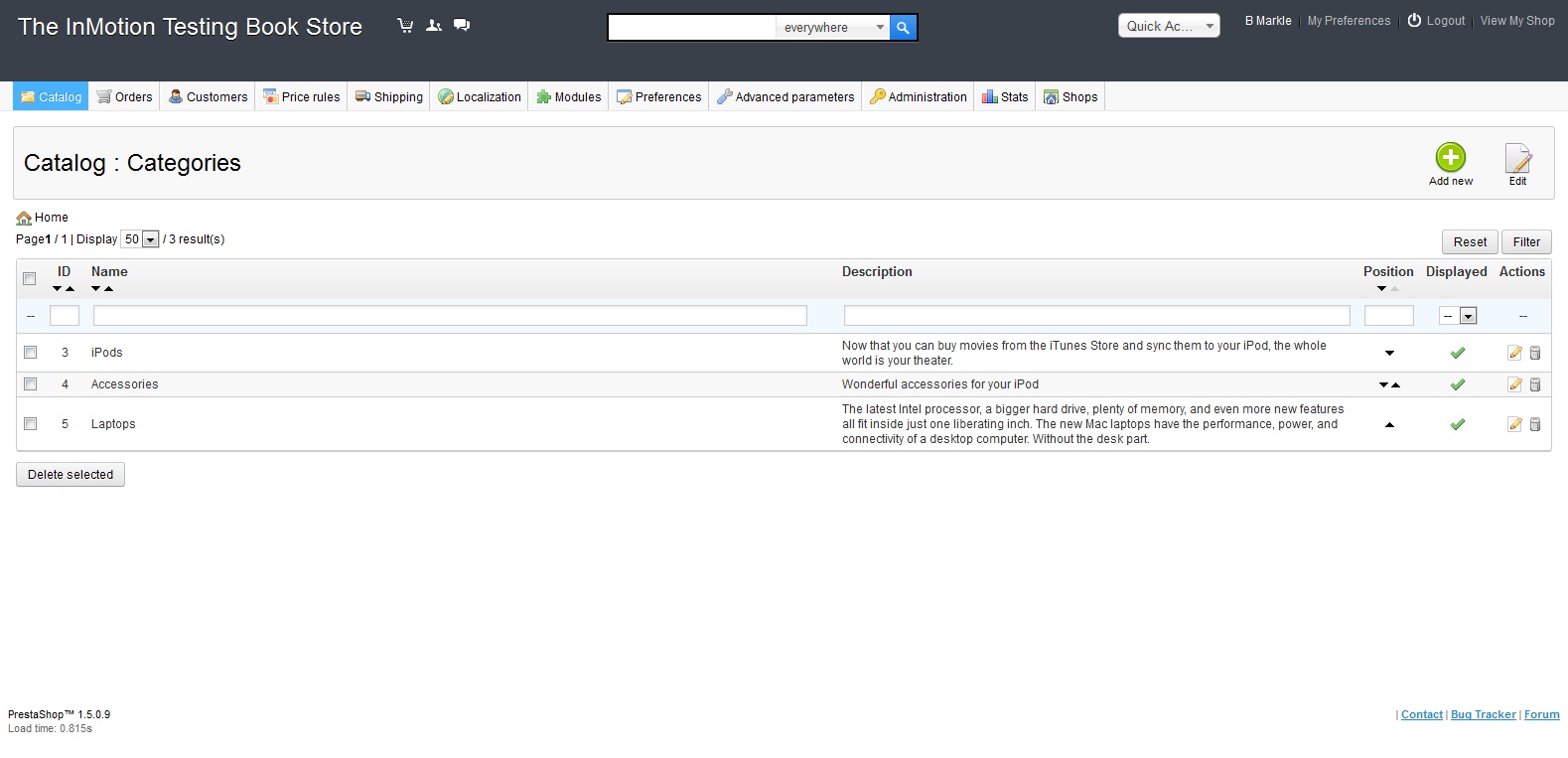This screenshot has width=1568, height=758.
Task: Open the Customers tab
Action: pos(208,96)
